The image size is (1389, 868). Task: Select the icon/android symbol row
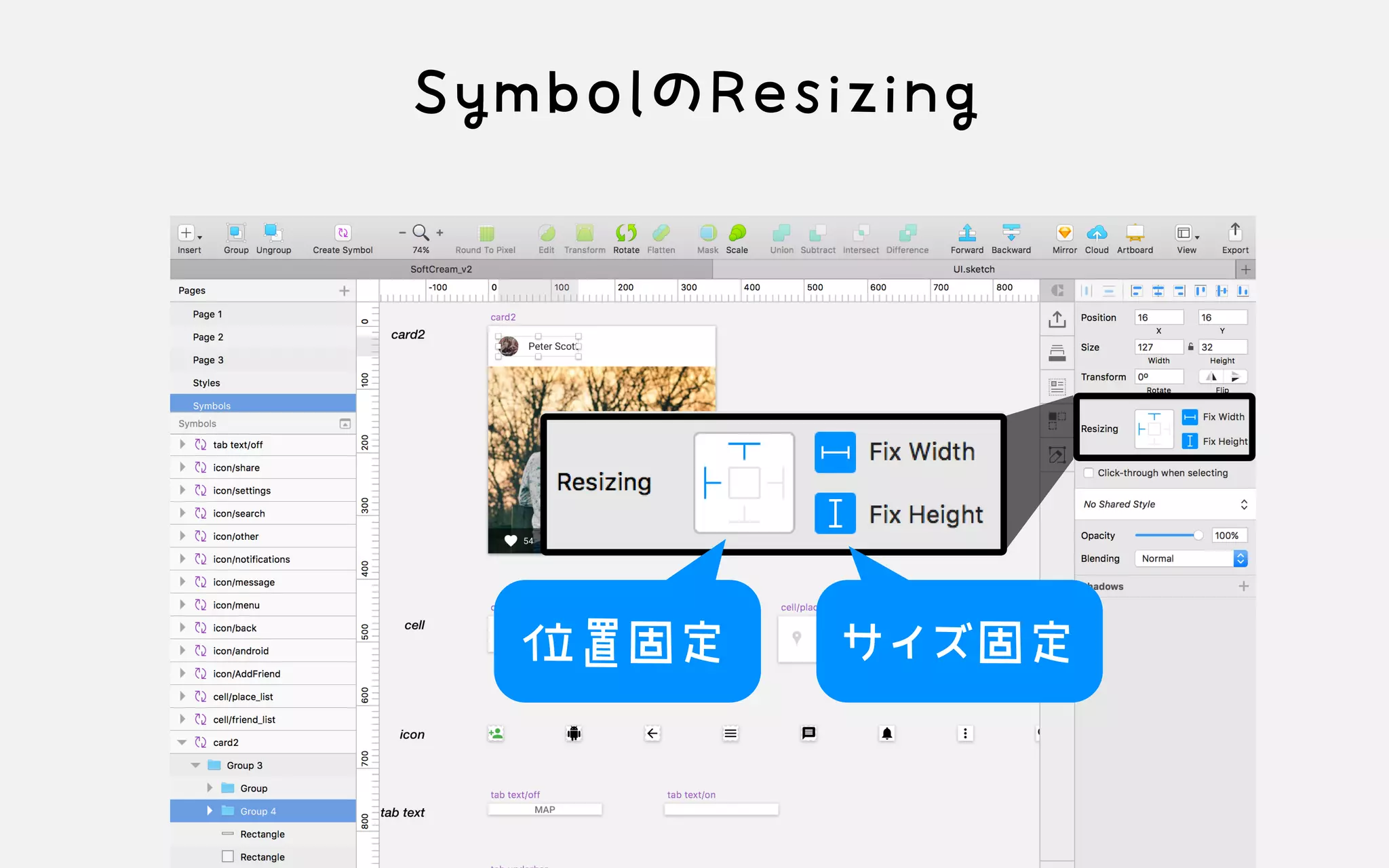pos(263,650)
